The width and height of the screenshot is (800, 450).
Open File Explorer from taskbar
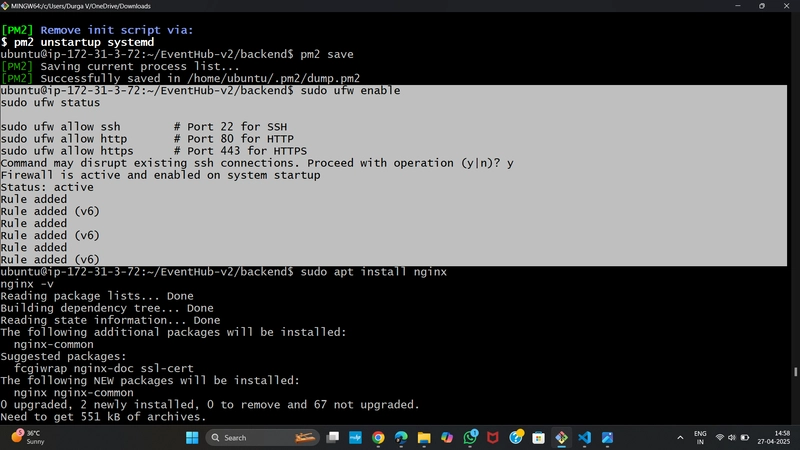click(x=424, y=438)
